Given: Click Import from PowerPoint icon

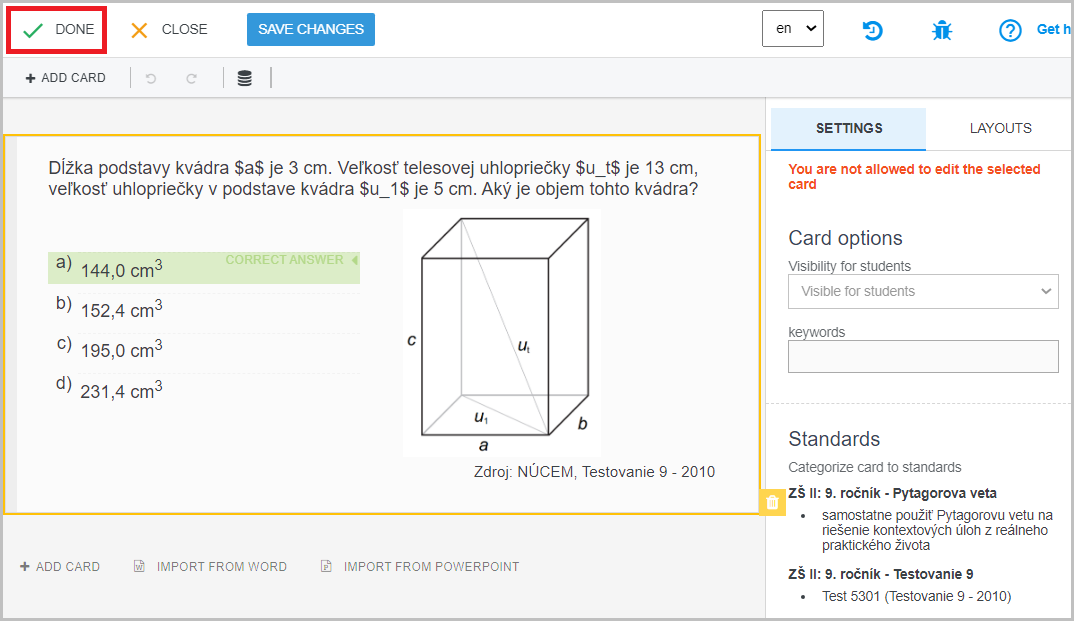Looking at the screenshot, I should click(x=326, y=567).
